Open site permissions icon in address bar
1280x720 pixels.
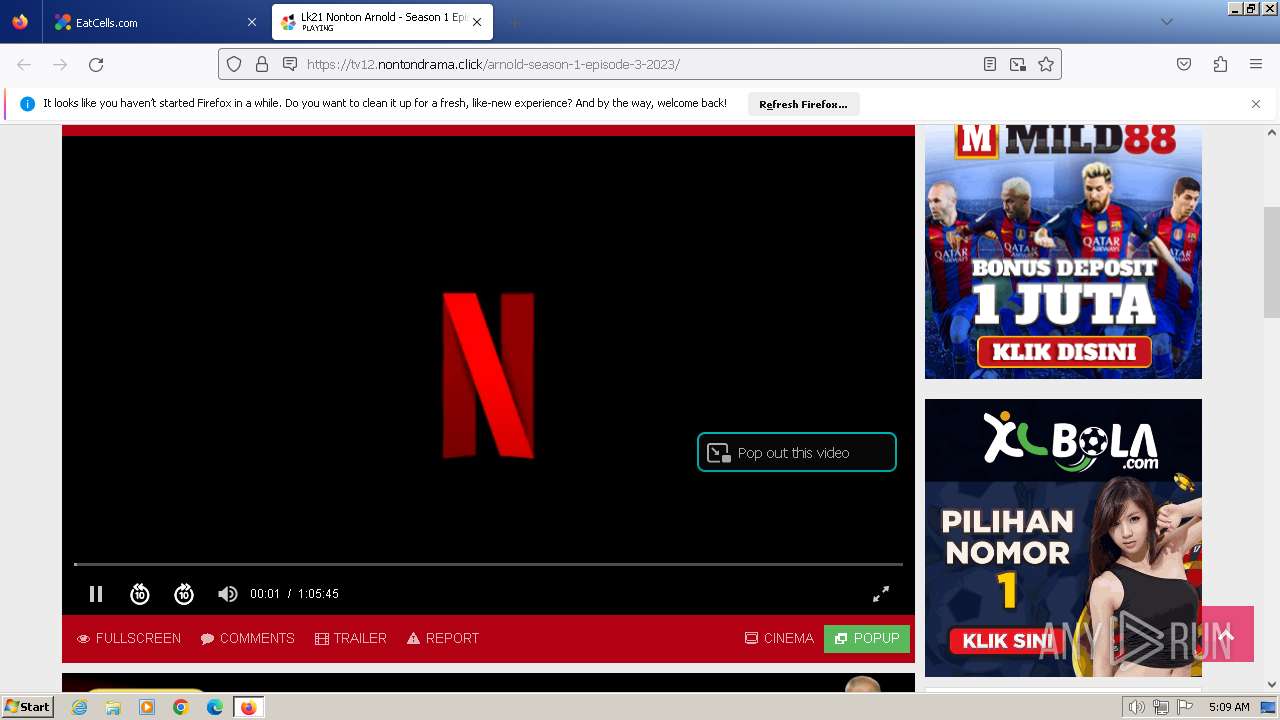tap(290, 64)
